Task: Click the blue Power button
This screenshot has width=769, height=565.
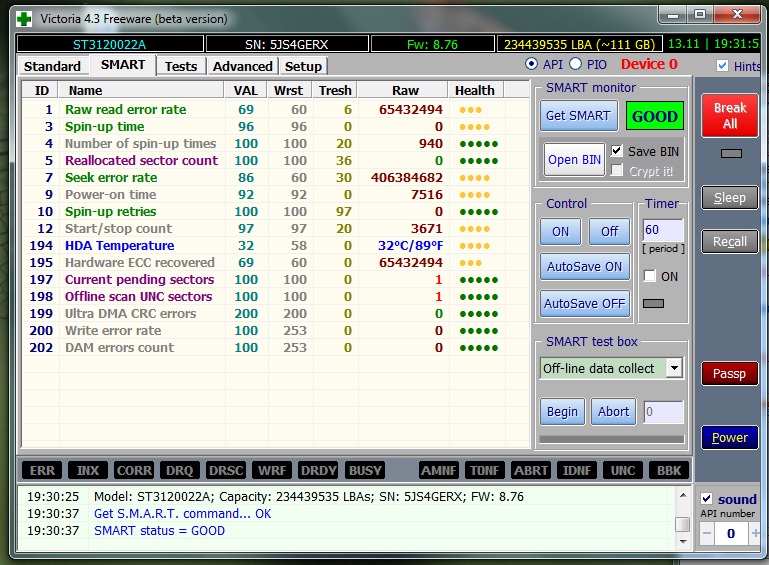Action: (730, 437)
